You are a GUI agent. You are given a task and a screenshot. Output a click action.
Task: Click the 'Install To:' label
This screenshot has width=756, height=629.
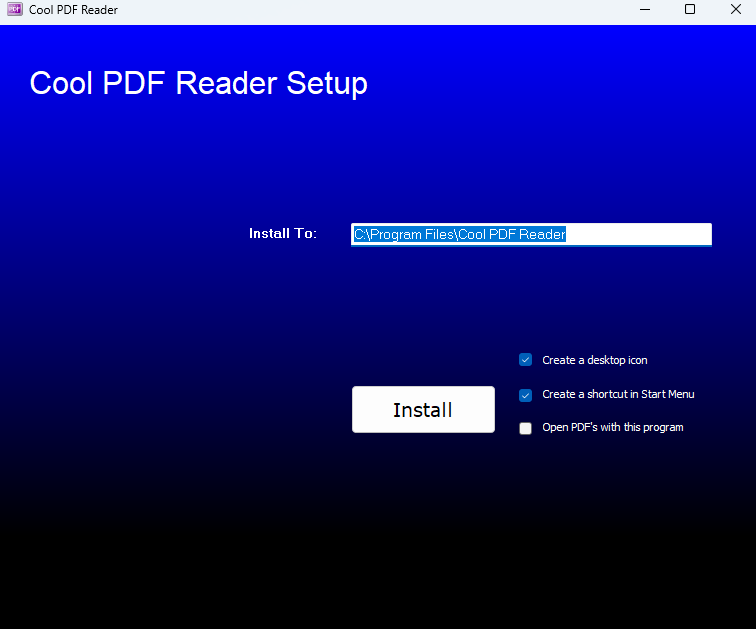[283, 233]
